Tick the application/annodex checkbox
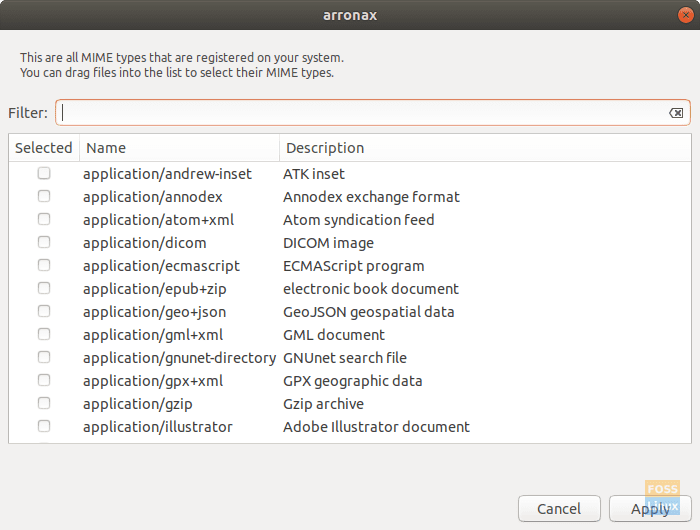Screen dimensions: 700x530 click(x=44, y=197)
